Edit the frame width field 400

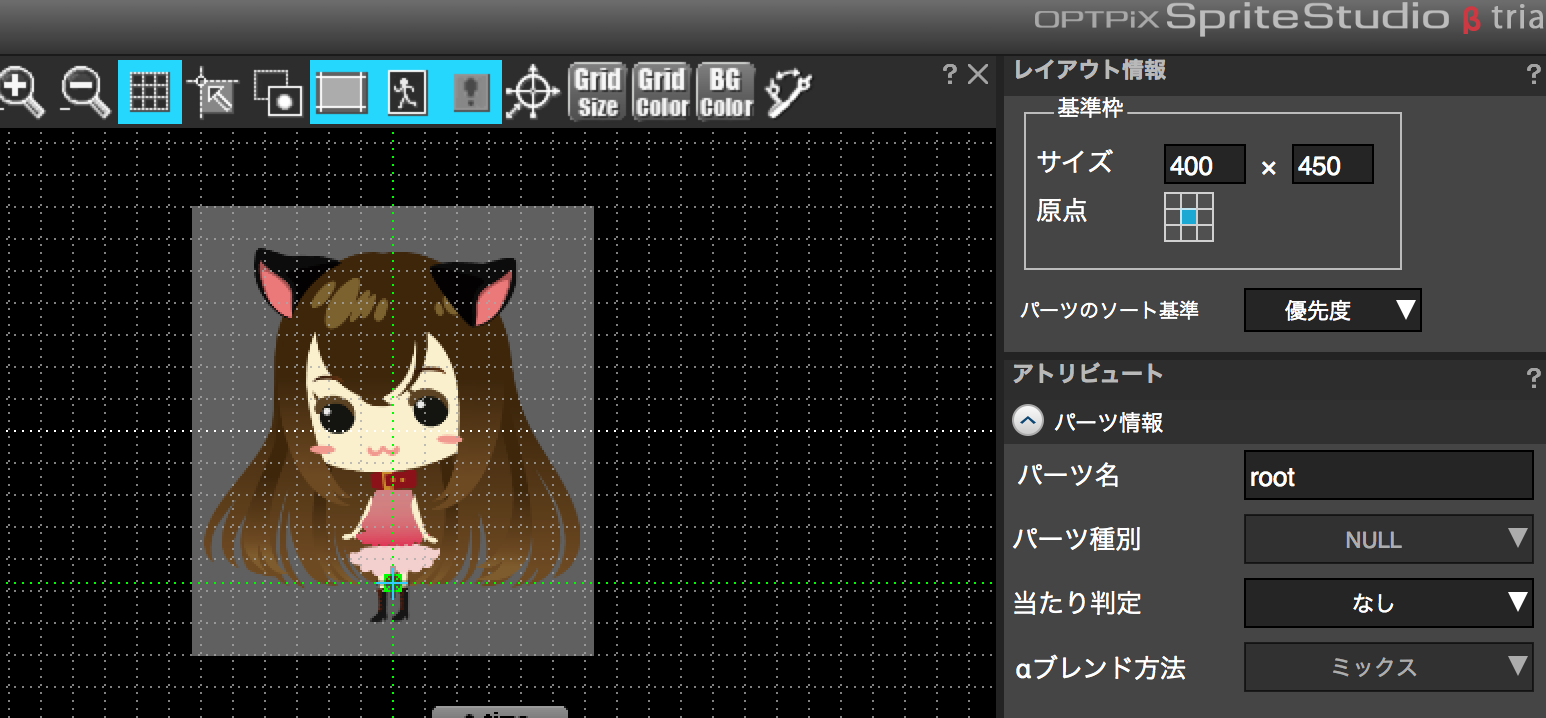point(1205,165)
